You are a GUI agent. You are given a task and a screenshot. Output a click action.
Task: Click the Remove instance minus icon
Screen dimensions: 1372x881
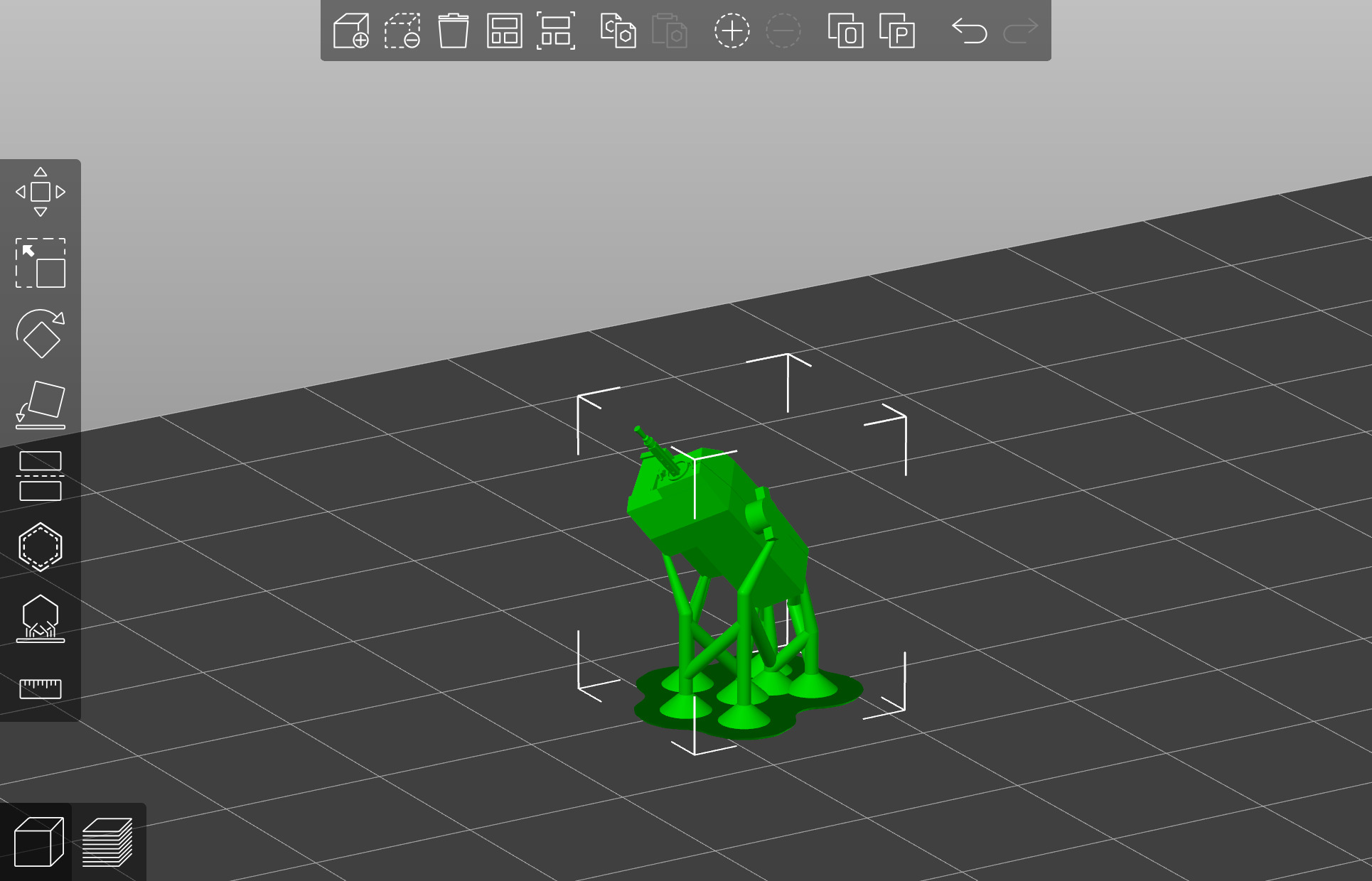coord(783,31)
